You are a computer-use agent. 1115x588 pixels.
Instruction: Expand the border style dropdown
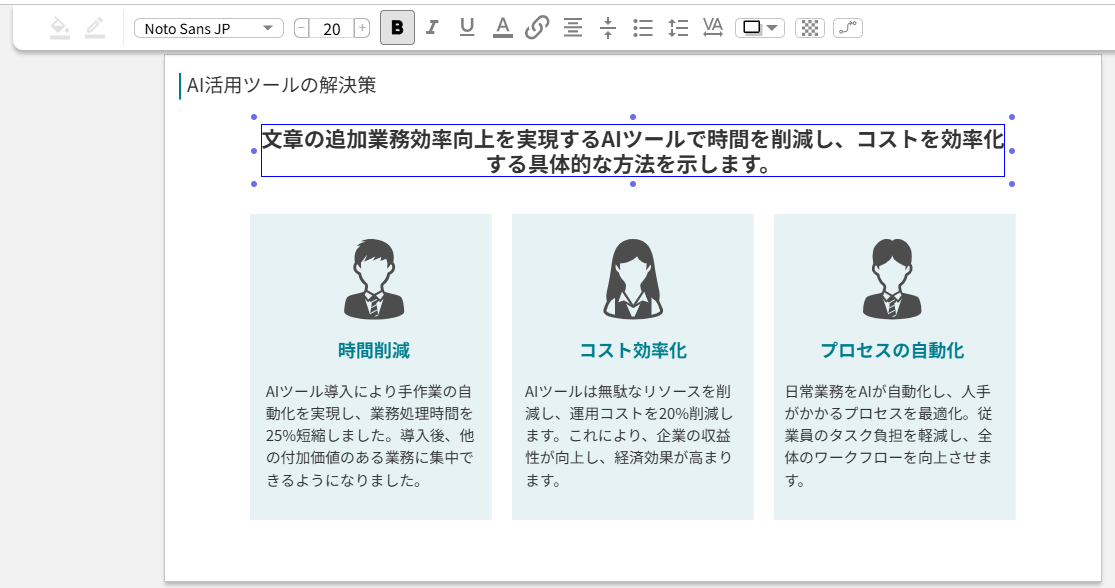click(x=760, y=28)
